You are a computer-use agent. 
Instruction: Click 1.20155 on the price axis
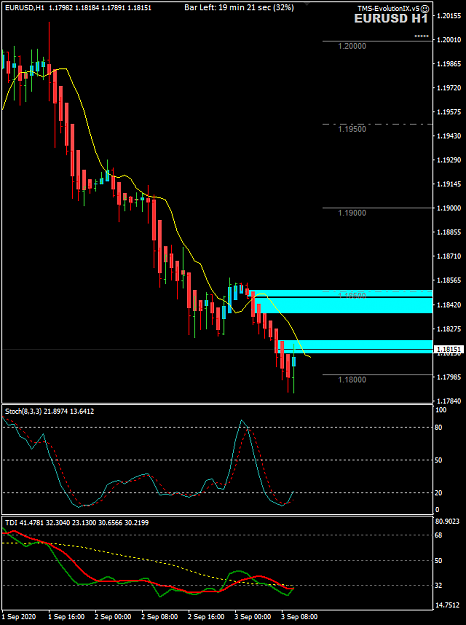coord(448,16)
